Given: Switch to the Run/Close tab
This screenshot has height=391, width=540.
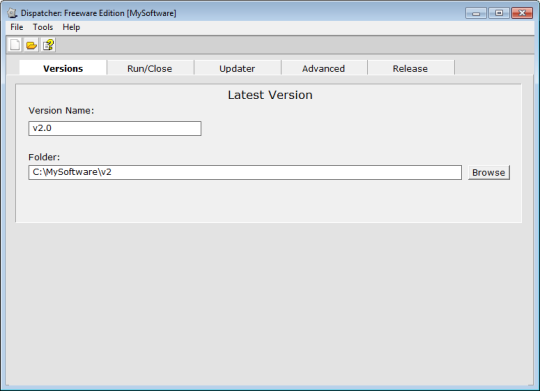Looking at the screenshot, I should [x=150, y=68].
